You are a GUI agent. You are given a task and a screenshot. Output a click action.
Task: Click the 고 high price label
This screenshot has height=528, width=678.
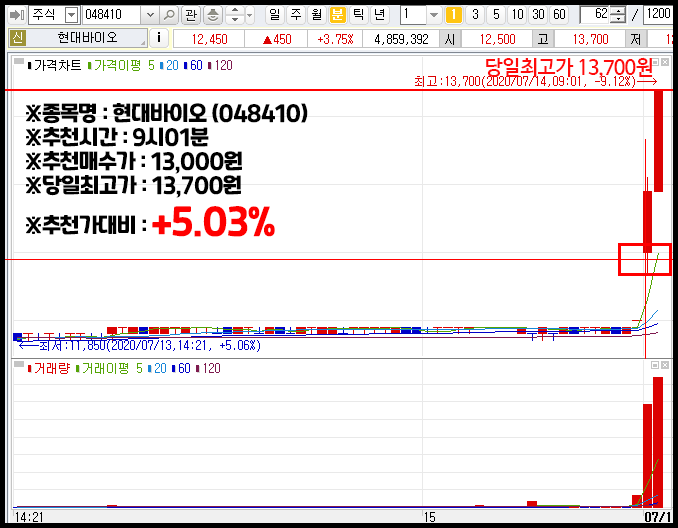543,39
